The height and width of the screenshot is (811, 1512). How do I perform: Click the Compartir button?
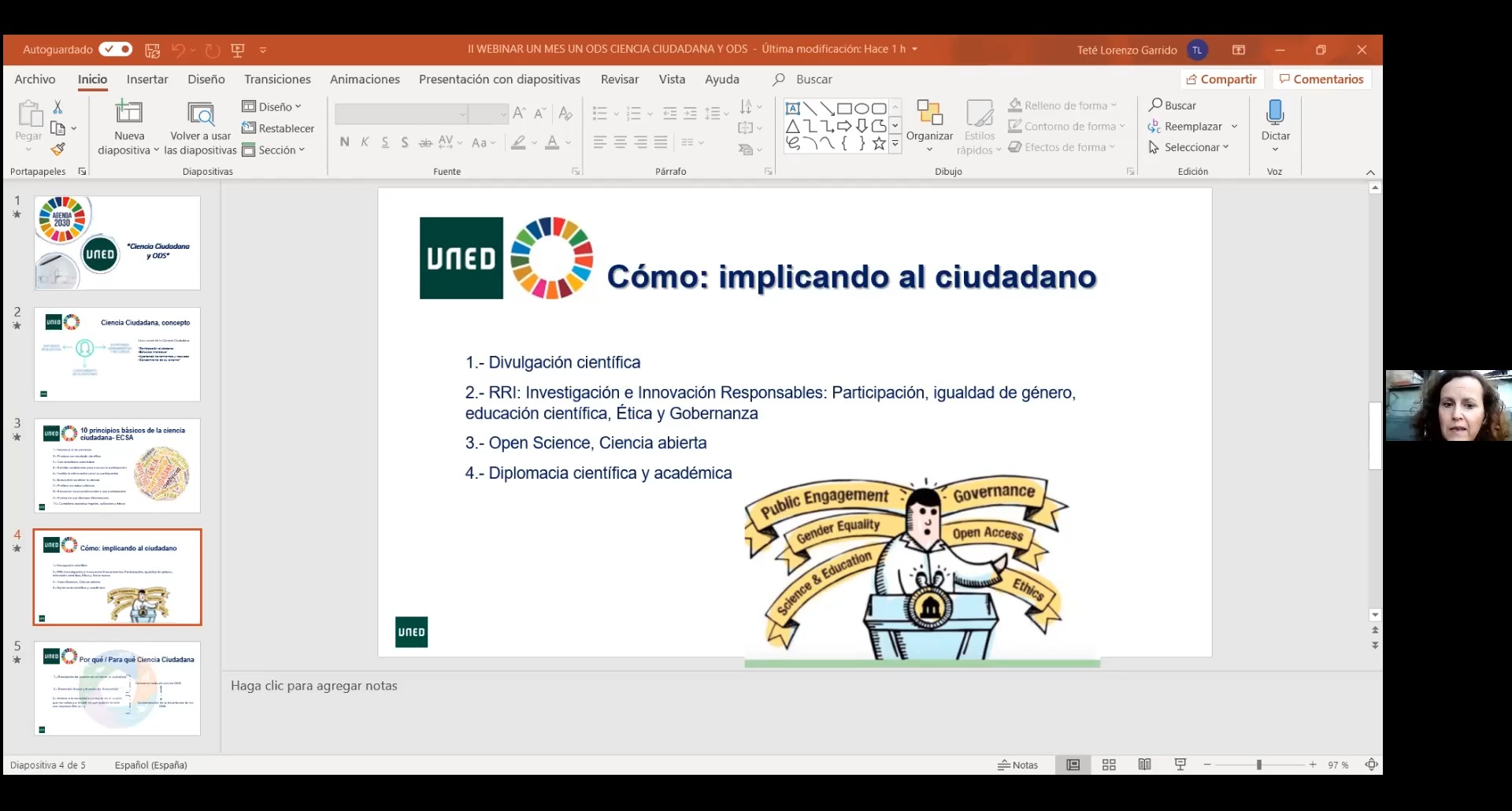1221,79
